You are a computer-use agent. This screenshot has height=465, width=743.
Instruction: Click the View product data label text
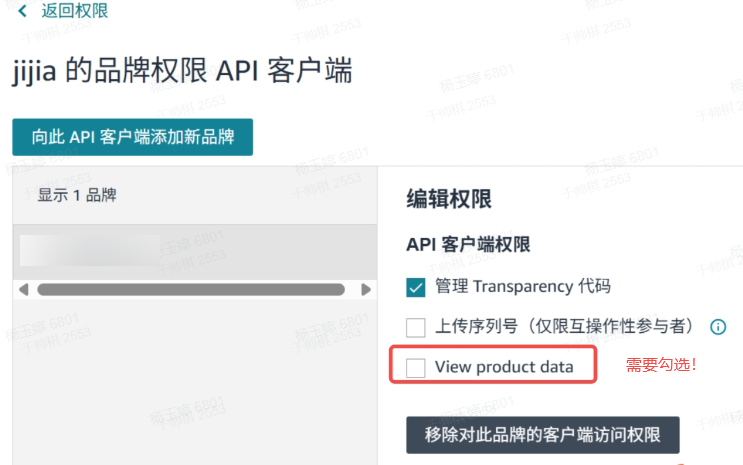tap(504, 367)
